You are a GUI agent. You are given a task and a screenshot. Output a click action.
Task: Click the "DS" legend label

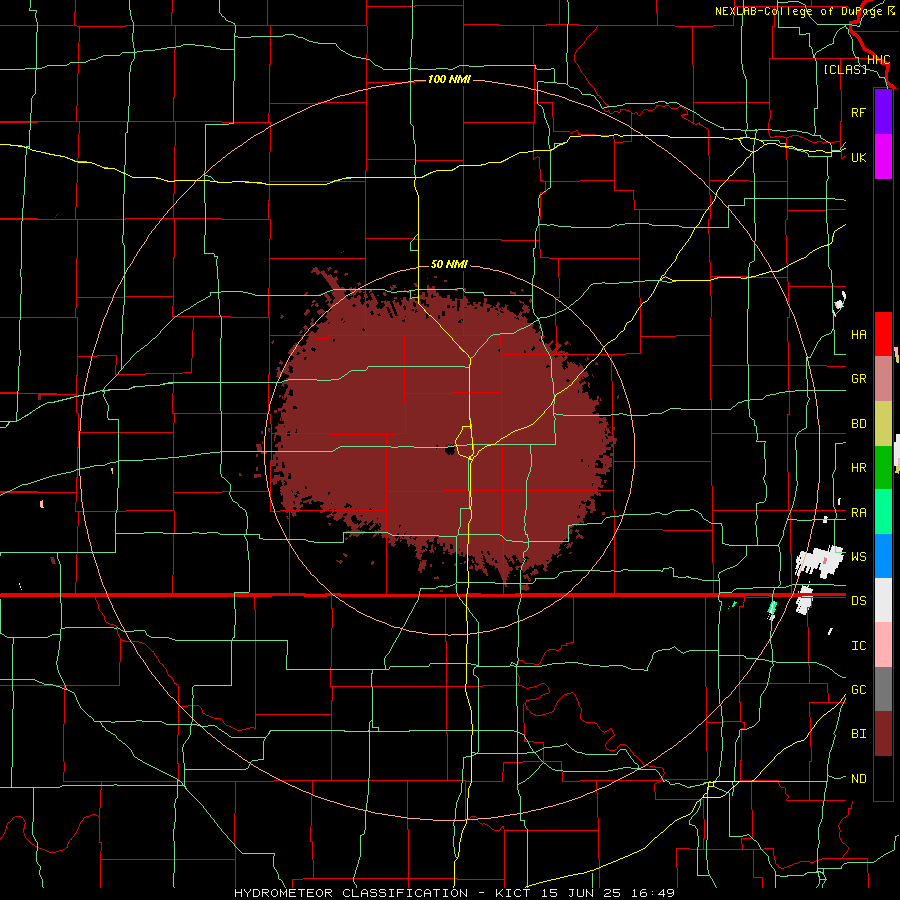(x=858, y=601)
